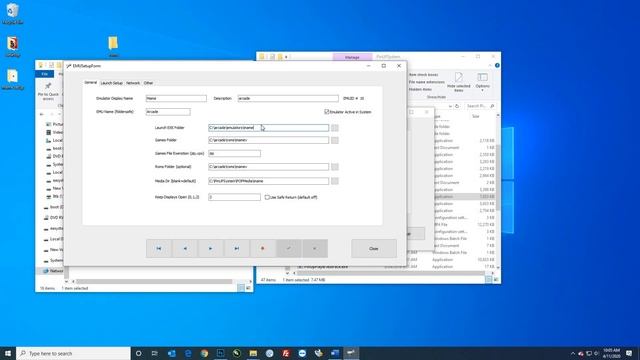Open the Windows Start menu
The width and height of the screenshot is (640, 360).
pyautogui.click(x=8, y=353)
